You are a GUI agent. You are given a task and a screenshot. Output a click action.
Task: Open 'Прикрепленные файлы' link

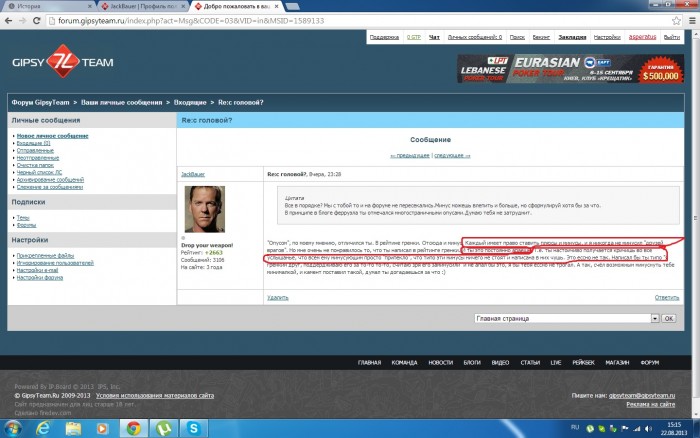45,255
